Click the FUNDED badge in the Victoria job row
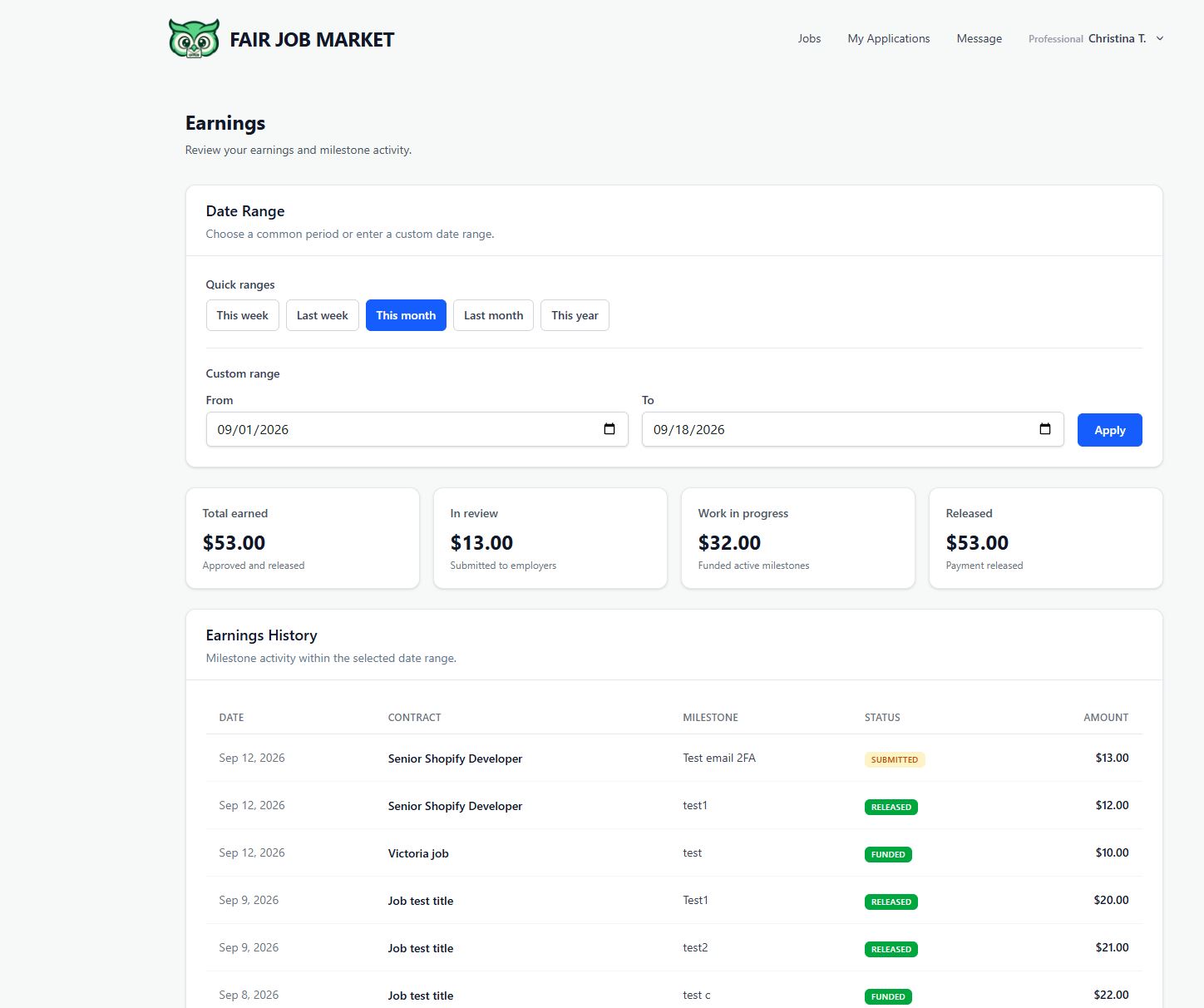Viewport: 1204px width, 1008px height. tap(888, 854)
